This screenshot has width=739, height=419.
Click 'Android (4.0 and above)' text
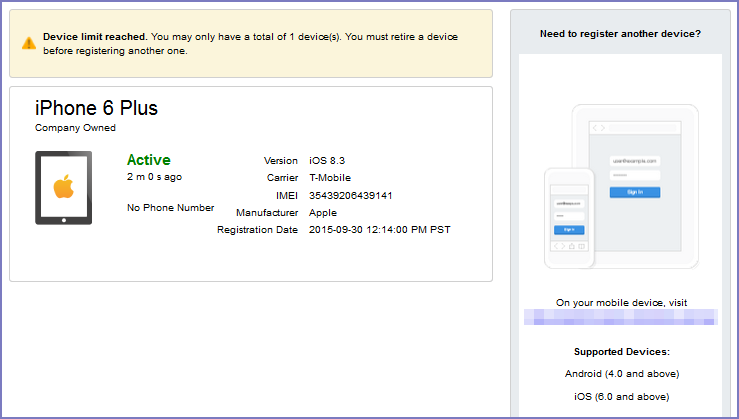click(622, 374)
